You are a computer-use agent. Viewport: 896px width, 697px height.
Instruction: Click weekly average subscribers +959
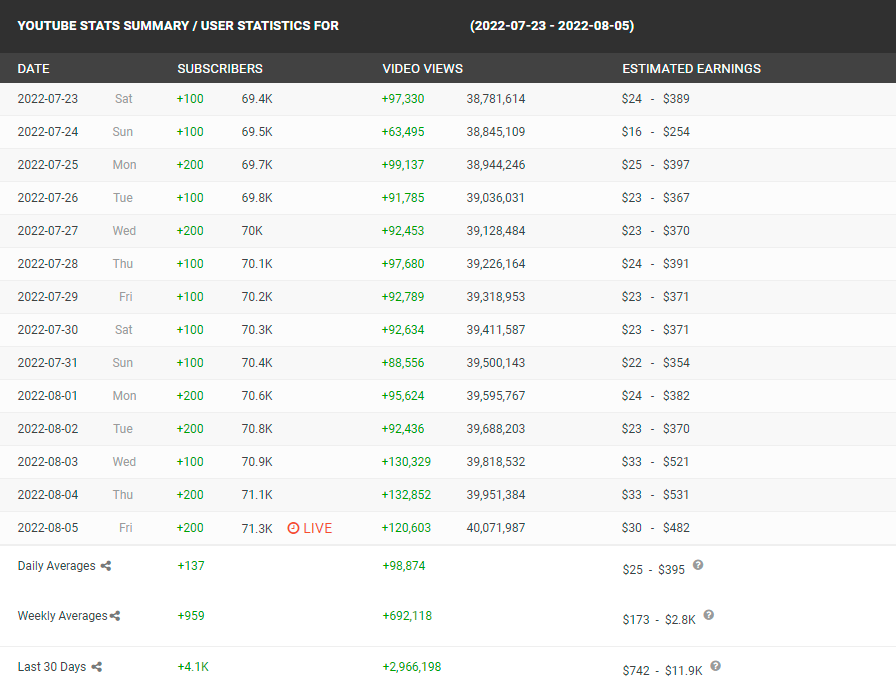(191, 616)
